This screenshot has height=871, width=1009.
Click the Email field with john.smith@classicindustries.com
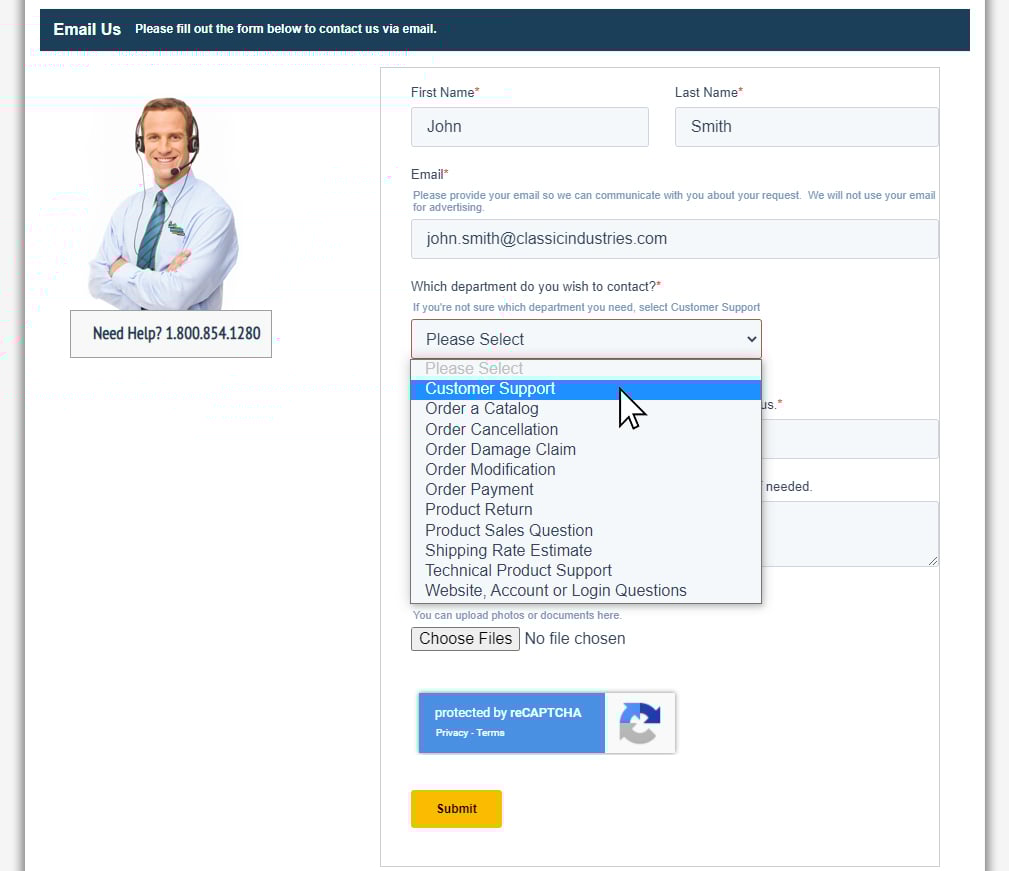674,239
